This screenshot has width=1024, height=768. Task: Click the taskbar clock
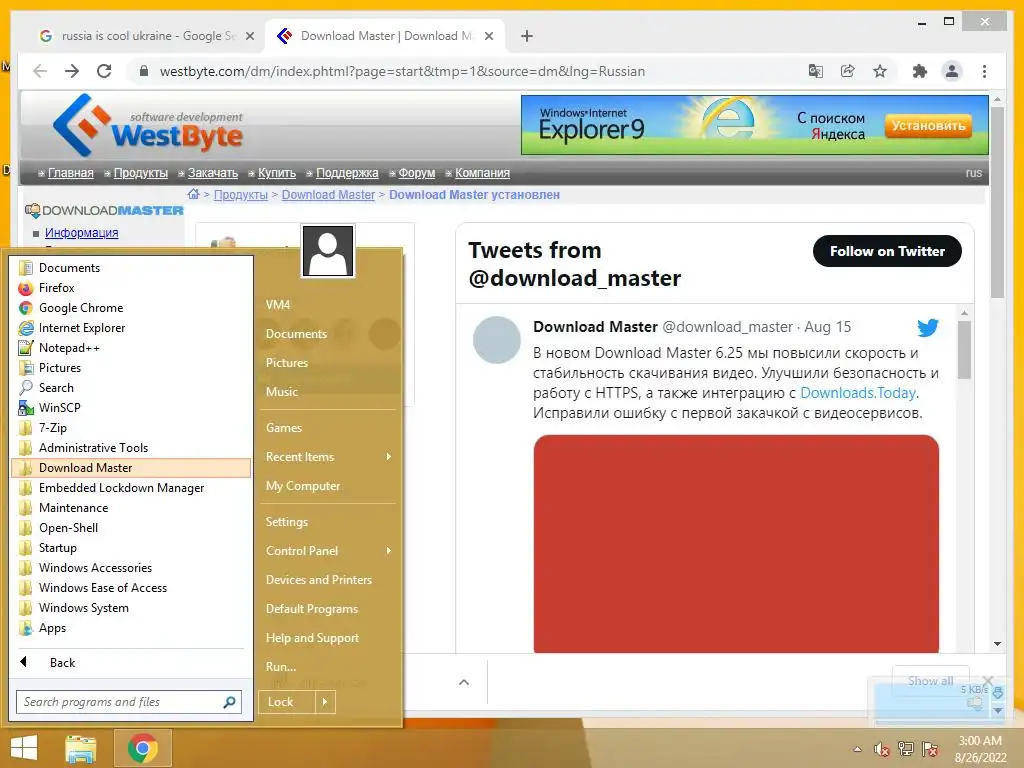(x=980, y=749)
